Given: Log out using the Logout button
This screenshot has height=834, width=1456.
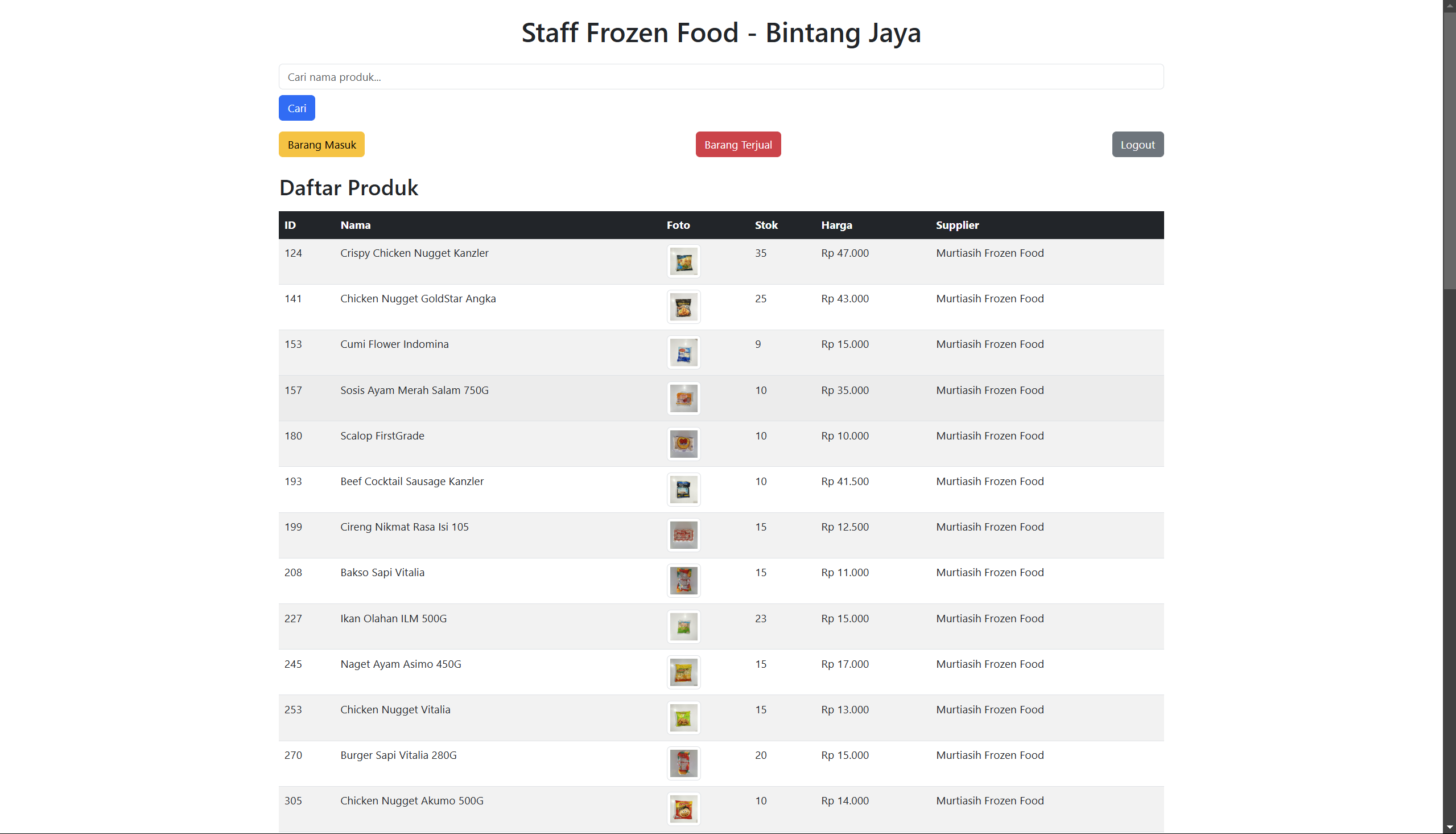Looking at the screenshot, I should tap(1137, 145).
